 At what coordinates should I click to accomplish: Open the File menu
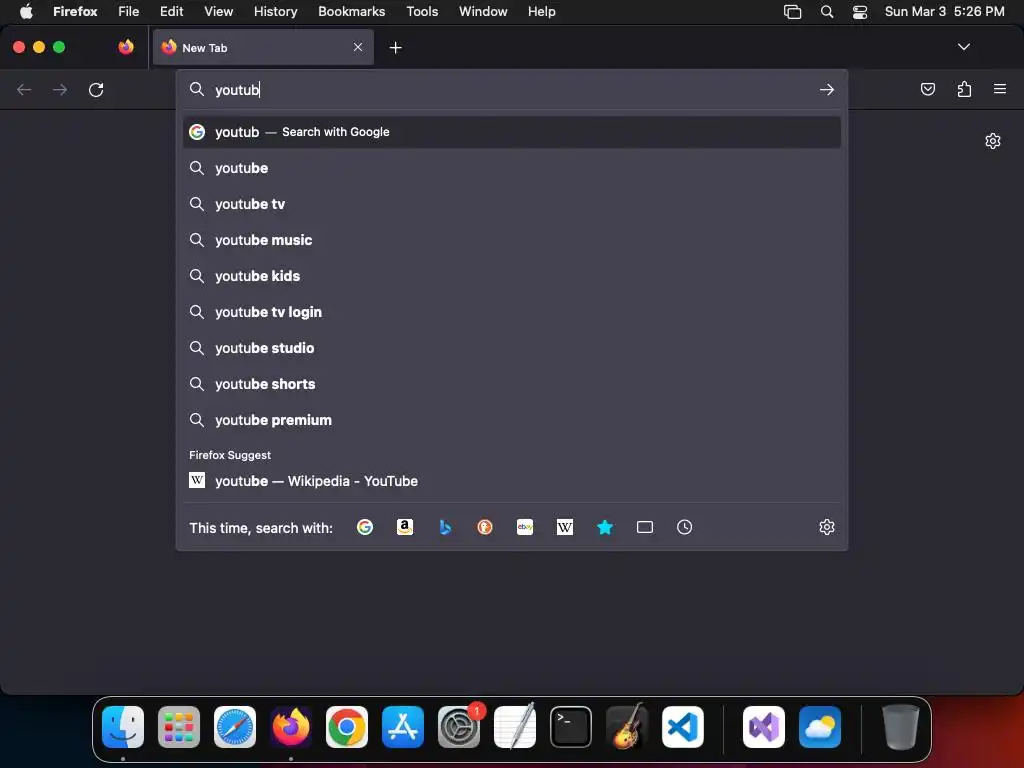[x=129, y=11]
